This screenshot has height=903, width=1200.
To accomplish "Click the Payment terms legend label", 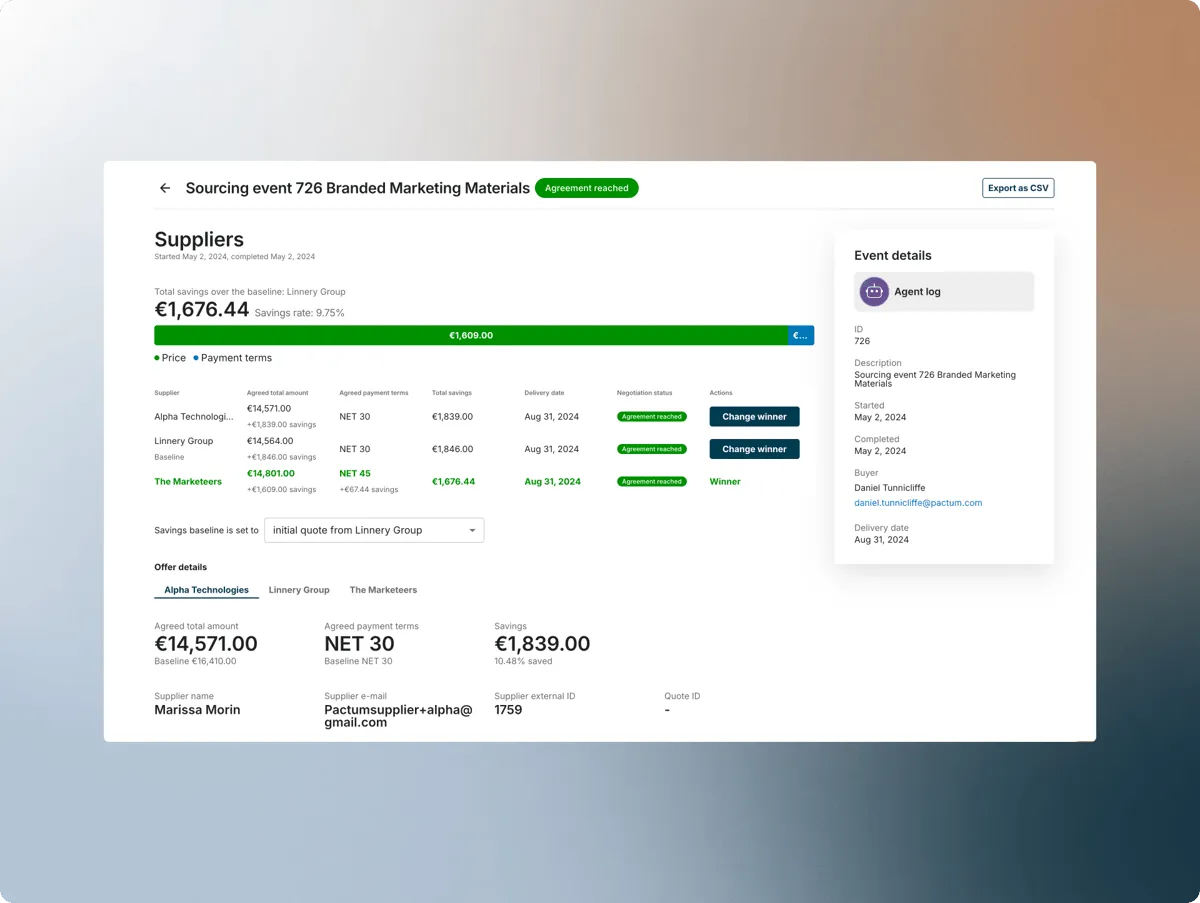I will tap(236, 358).
